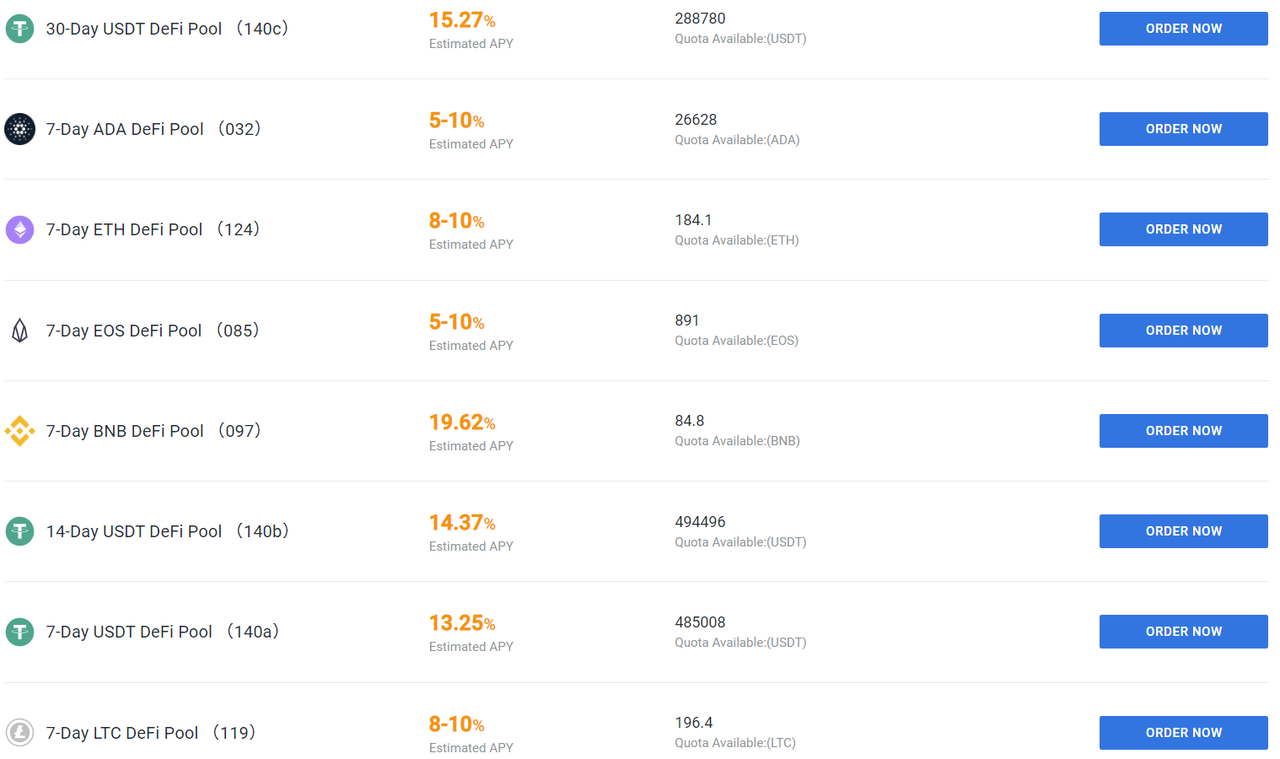The width and height of the screenshot is (1280, 759).
Task: Order the 7-Day USDT DeFi Pool (140a) now
Action: click(1183, 632)
